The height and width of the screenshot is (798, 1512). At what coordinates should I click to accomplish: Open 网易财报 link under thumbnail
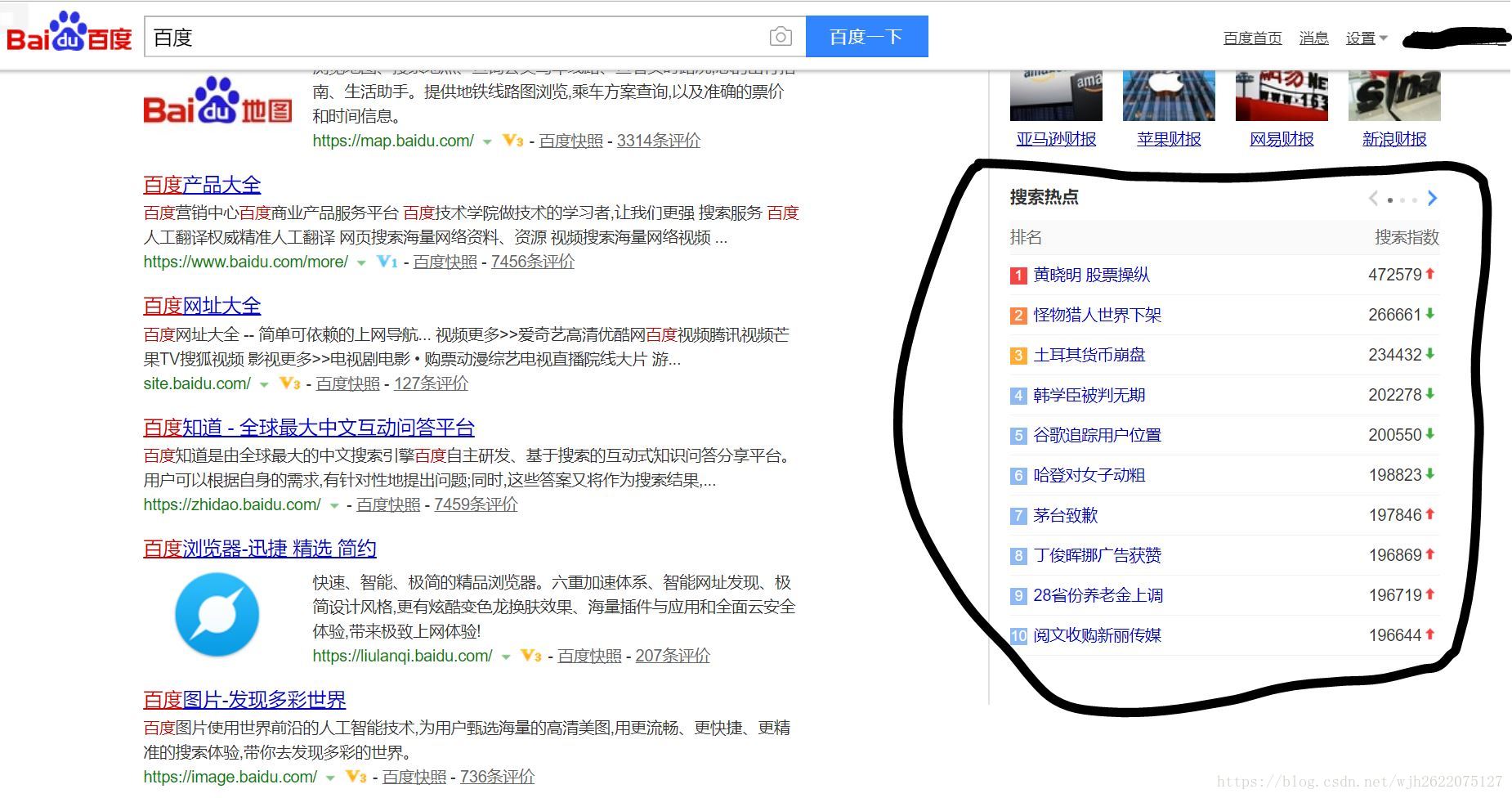pos(1282,139)
